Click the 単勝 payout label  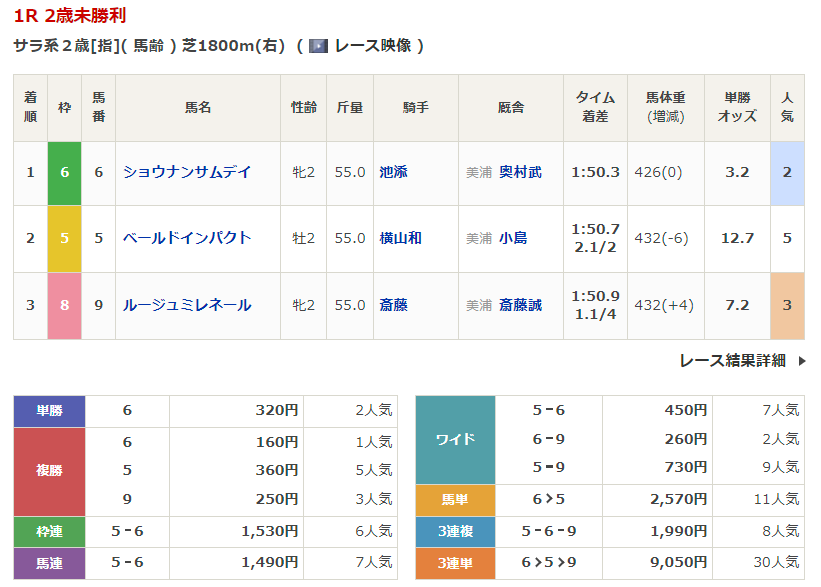coord(49,410)
